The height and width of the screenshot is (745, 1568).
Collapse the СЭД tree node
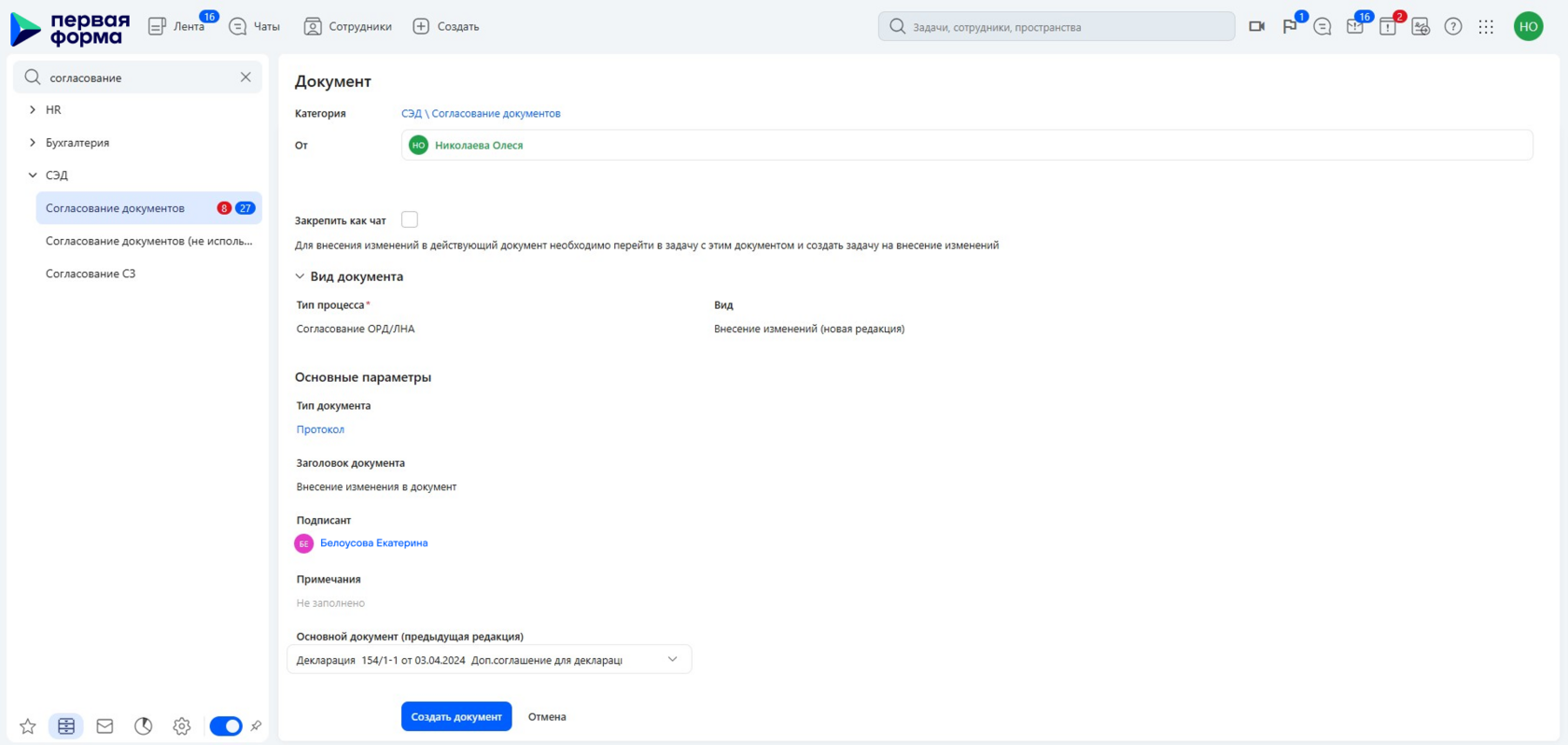33,176
